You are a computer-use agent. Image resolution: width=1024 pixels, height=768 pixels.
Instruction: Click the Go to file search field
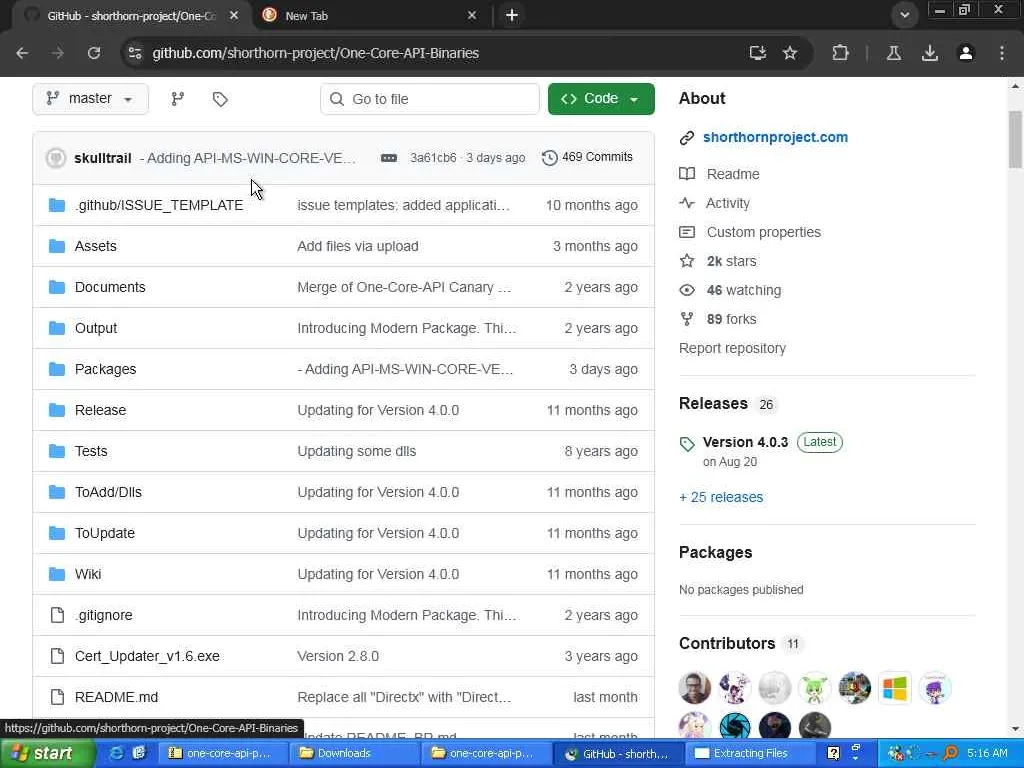pyautogui.click(x=430, y=99)
